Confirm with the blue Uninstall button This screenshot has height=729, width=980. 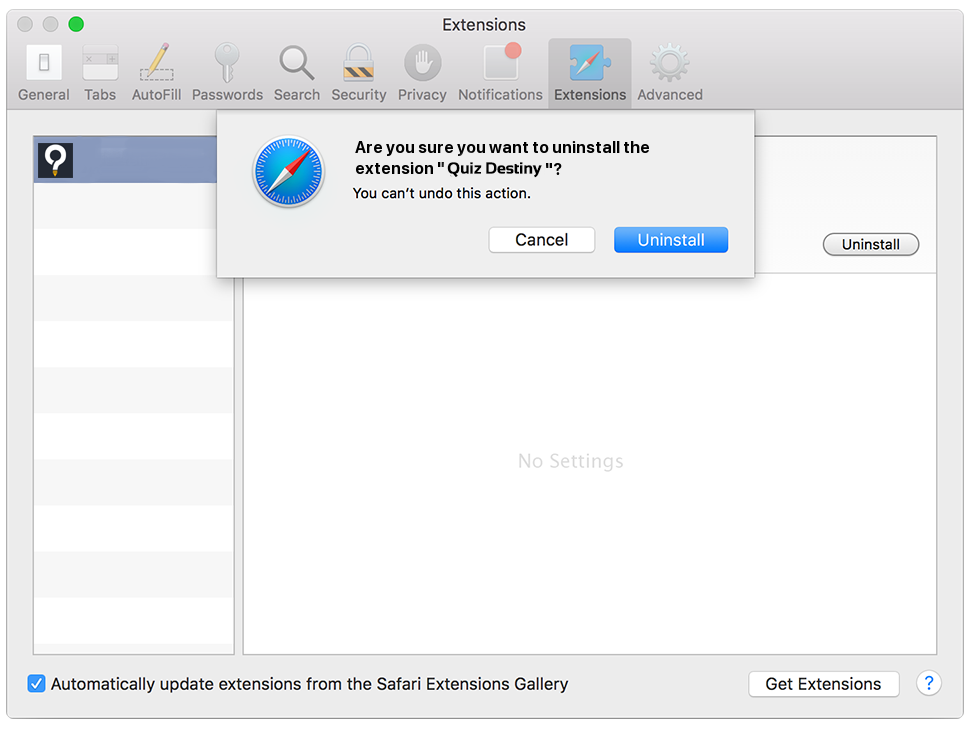(671, 240)
